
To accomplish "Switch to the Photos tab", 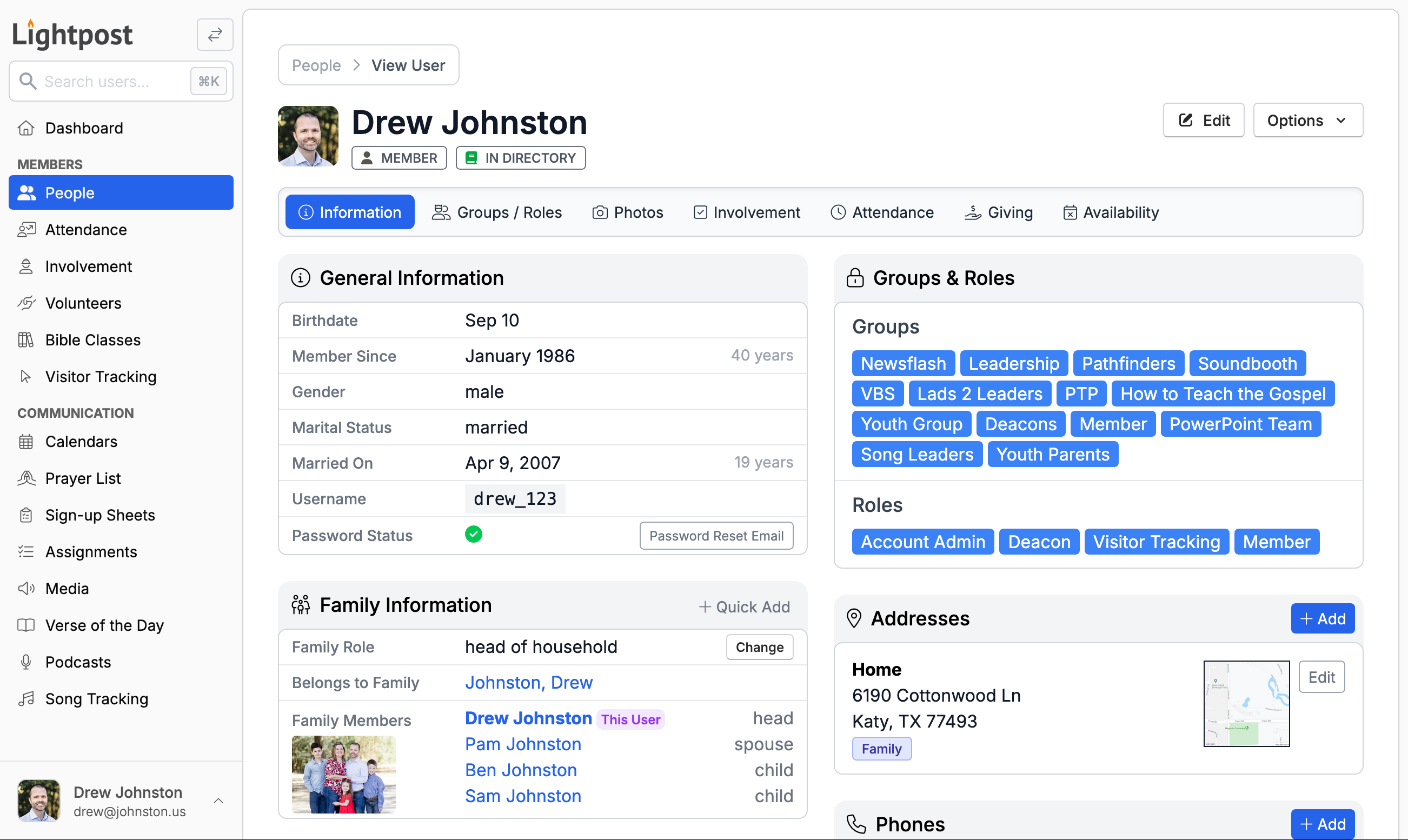I will click(x=627, y=212).
